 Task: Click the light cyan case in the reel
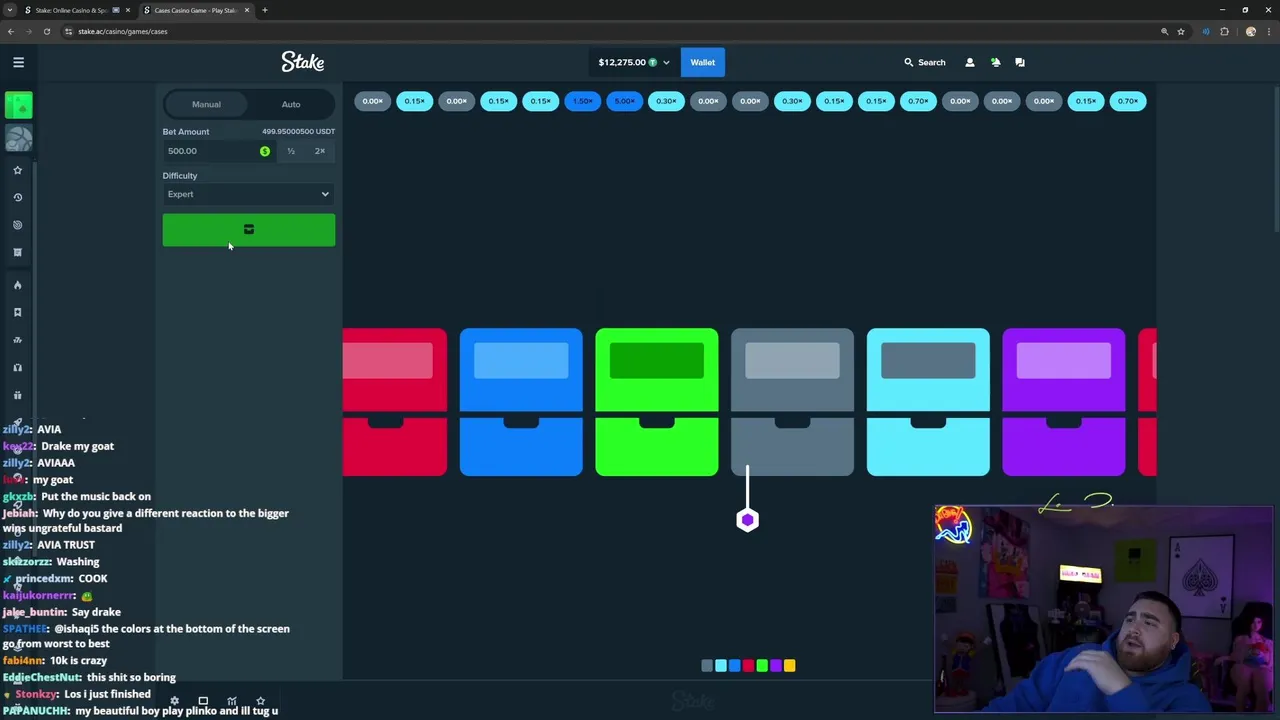click(x=928, y=402)
